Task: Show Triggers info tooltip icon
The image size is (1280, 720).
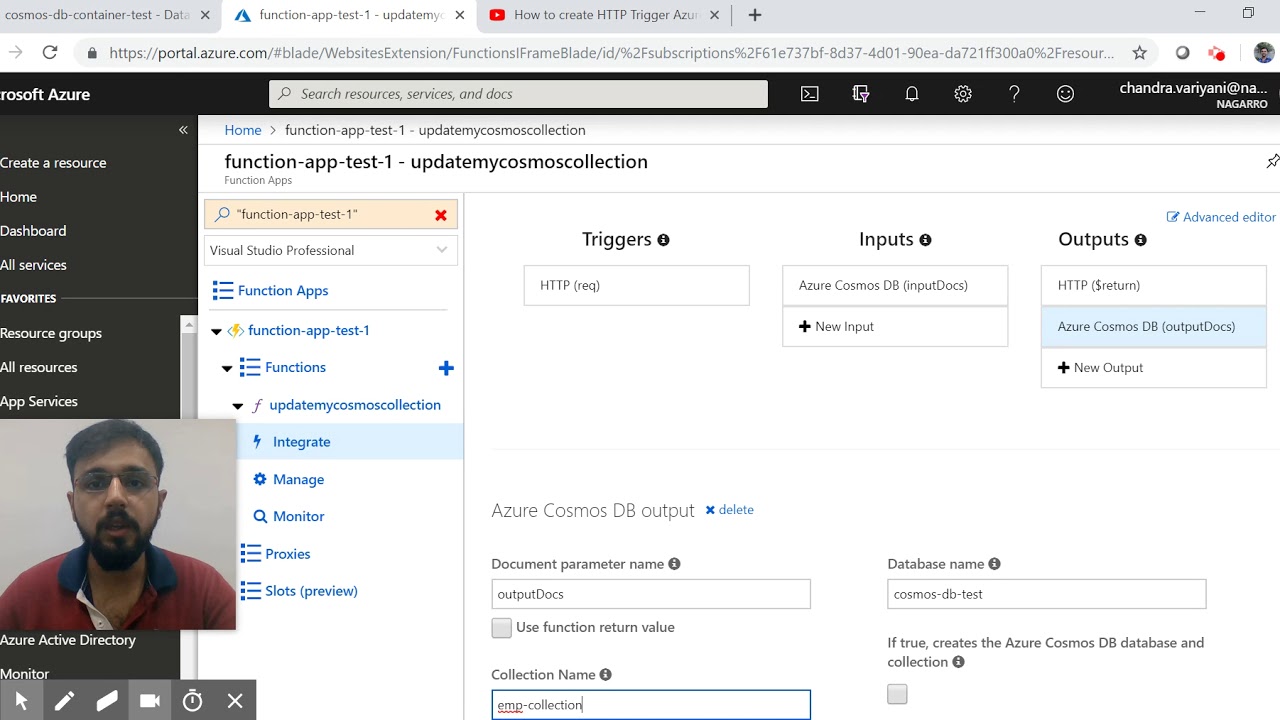Action: [663, 240]
